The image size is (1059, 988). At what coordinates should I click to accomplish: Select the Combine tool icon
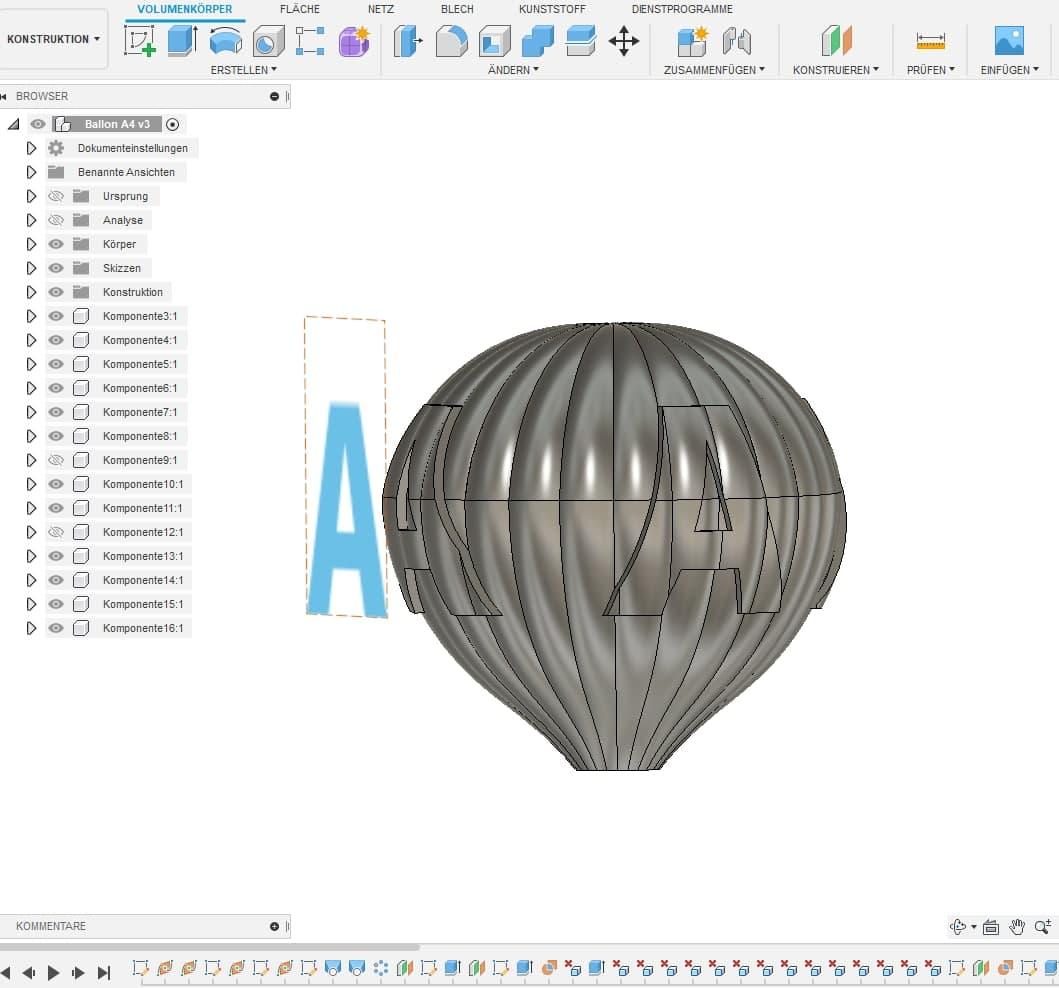538,41
